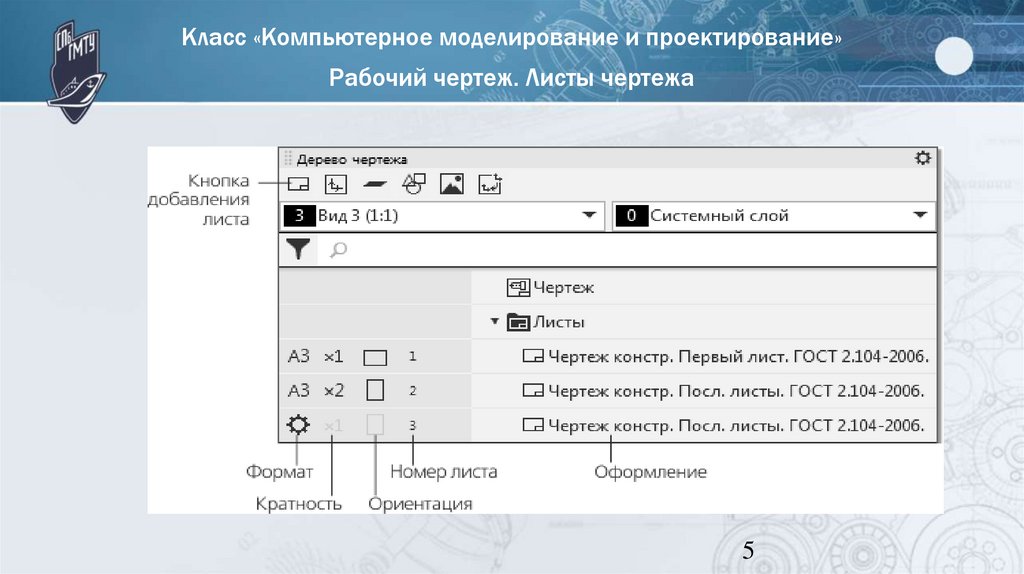Click the 'Дерево чертежа' panel title

(x=352, y=159)
